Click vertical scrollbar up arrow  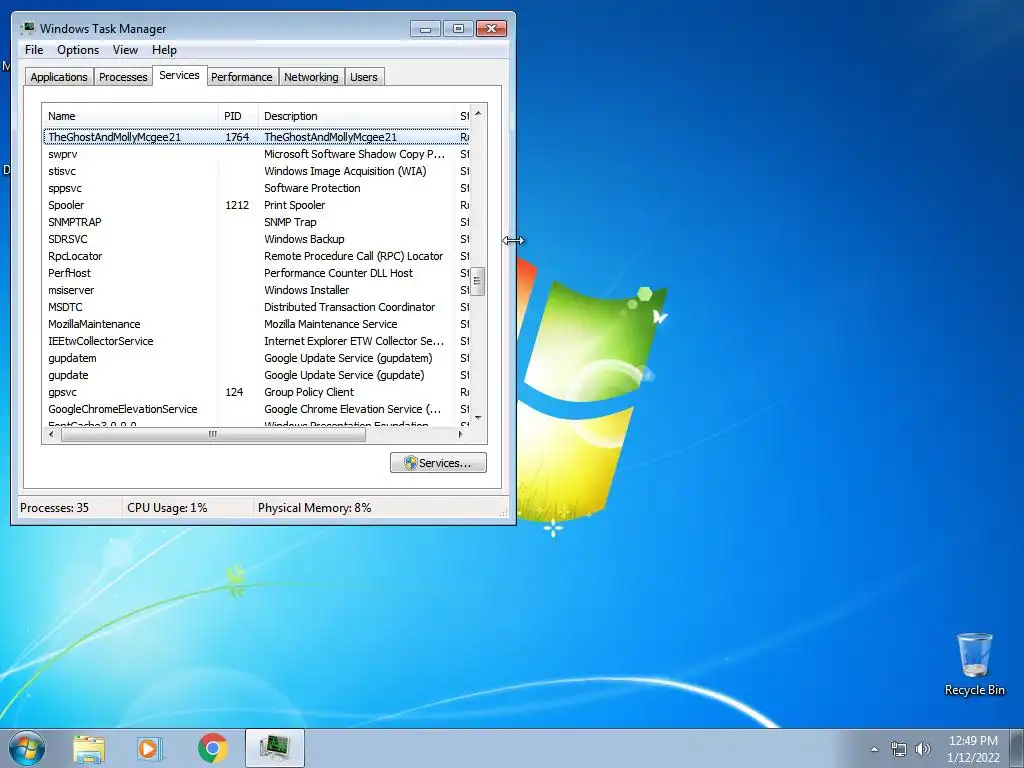click(x=478, y=113)
